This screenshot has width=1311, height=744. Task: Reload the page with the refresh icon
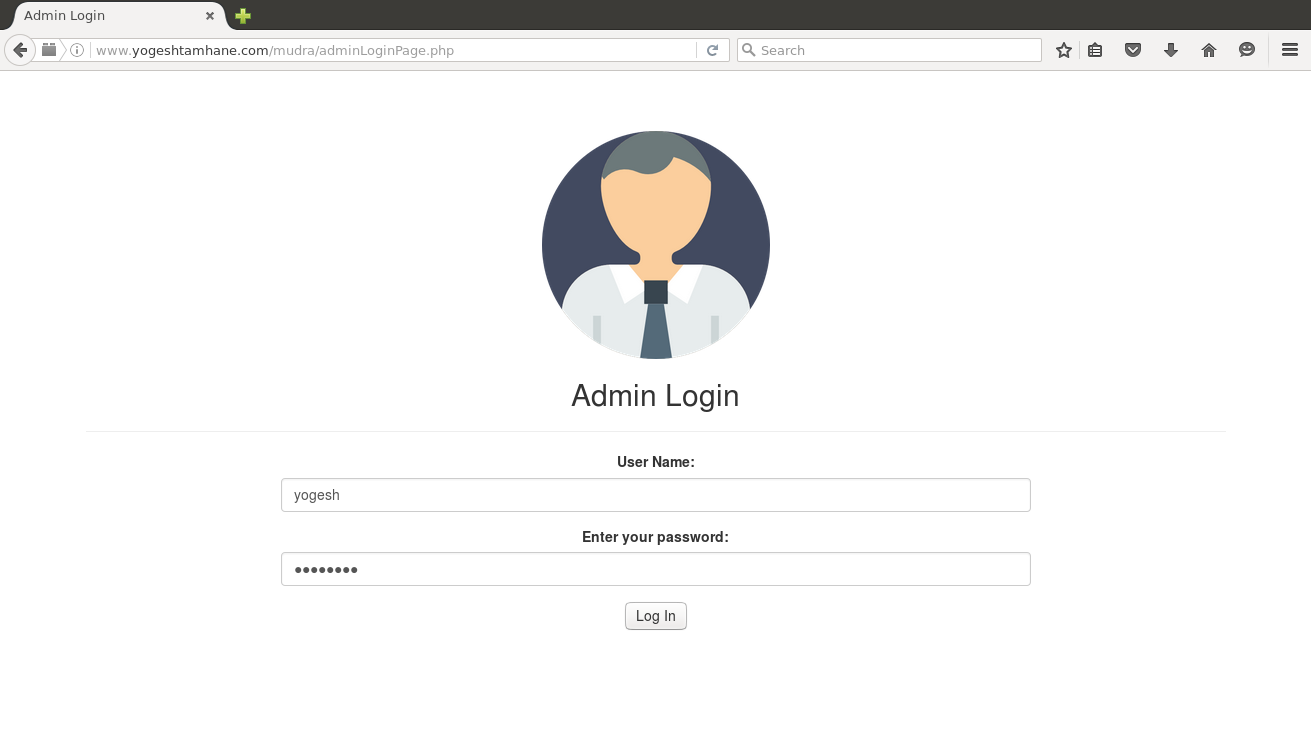click(x=712, y=50)
